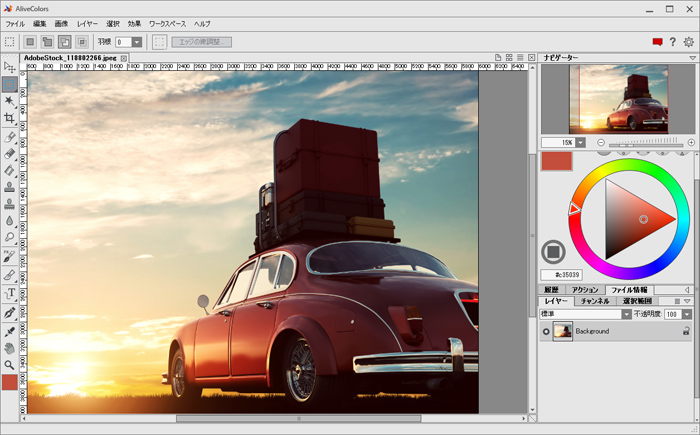Open the ワークスペース menu
This screenshot has width=700, height=435.
(x=167, y=24)
